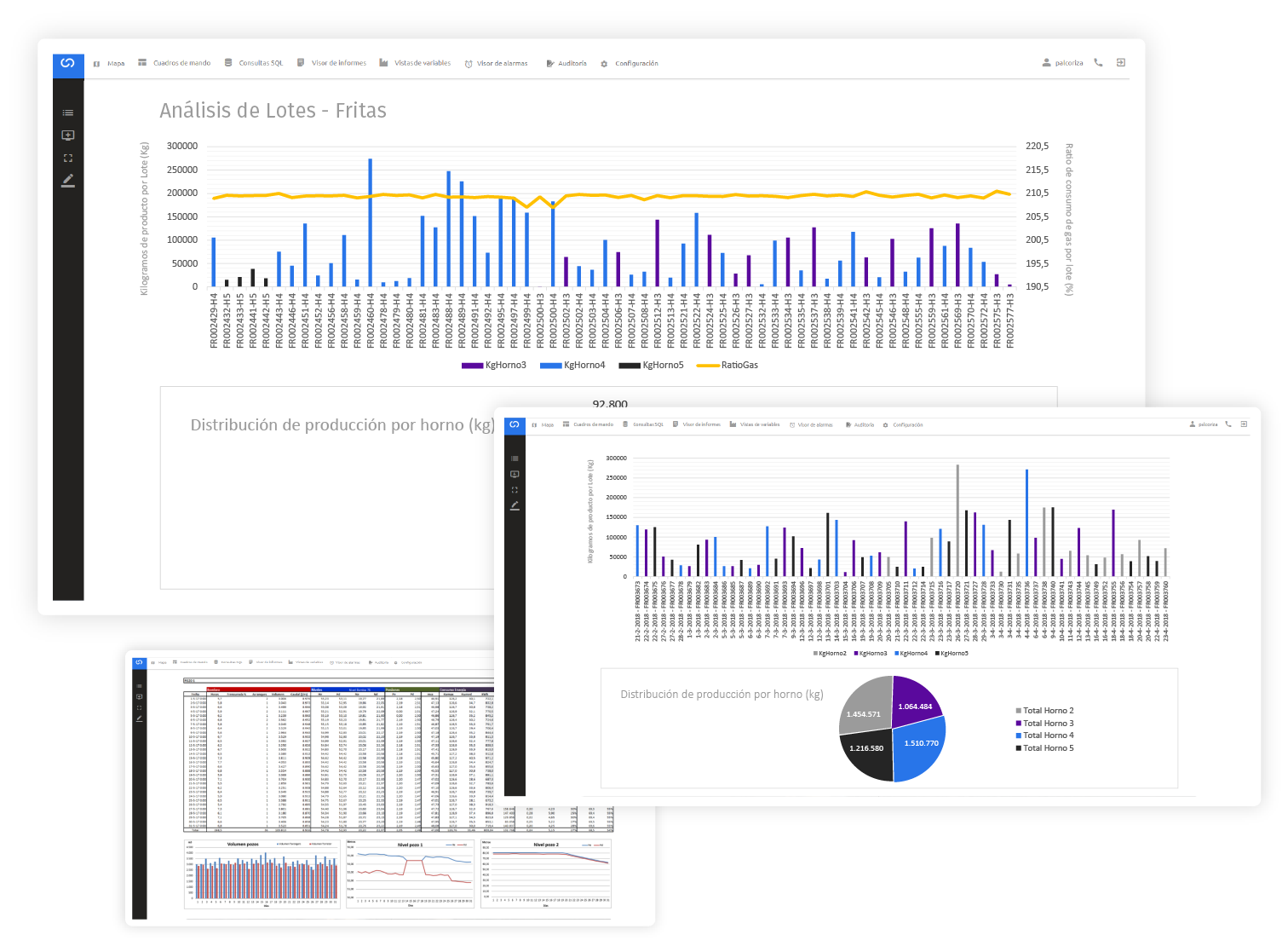Click the logout icon in the Análisis de Lotes window

coord(1121,63)
